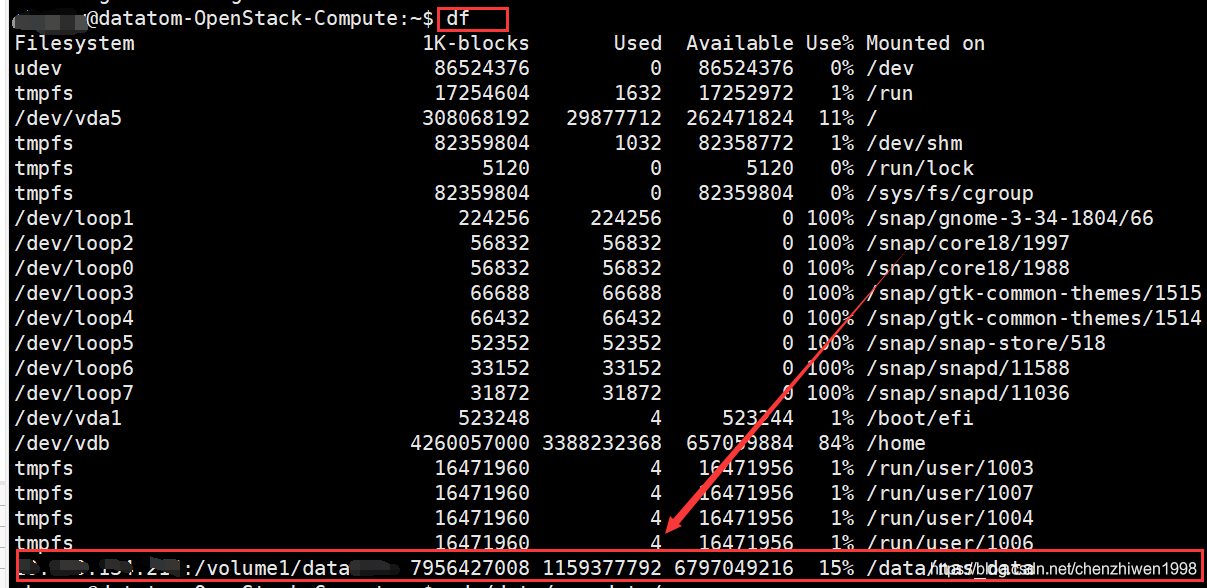Image resolution: width=1207 pixels, height=588 pixels.
Task: Click the '11%' usage value
Action: (x=836, y=118)
